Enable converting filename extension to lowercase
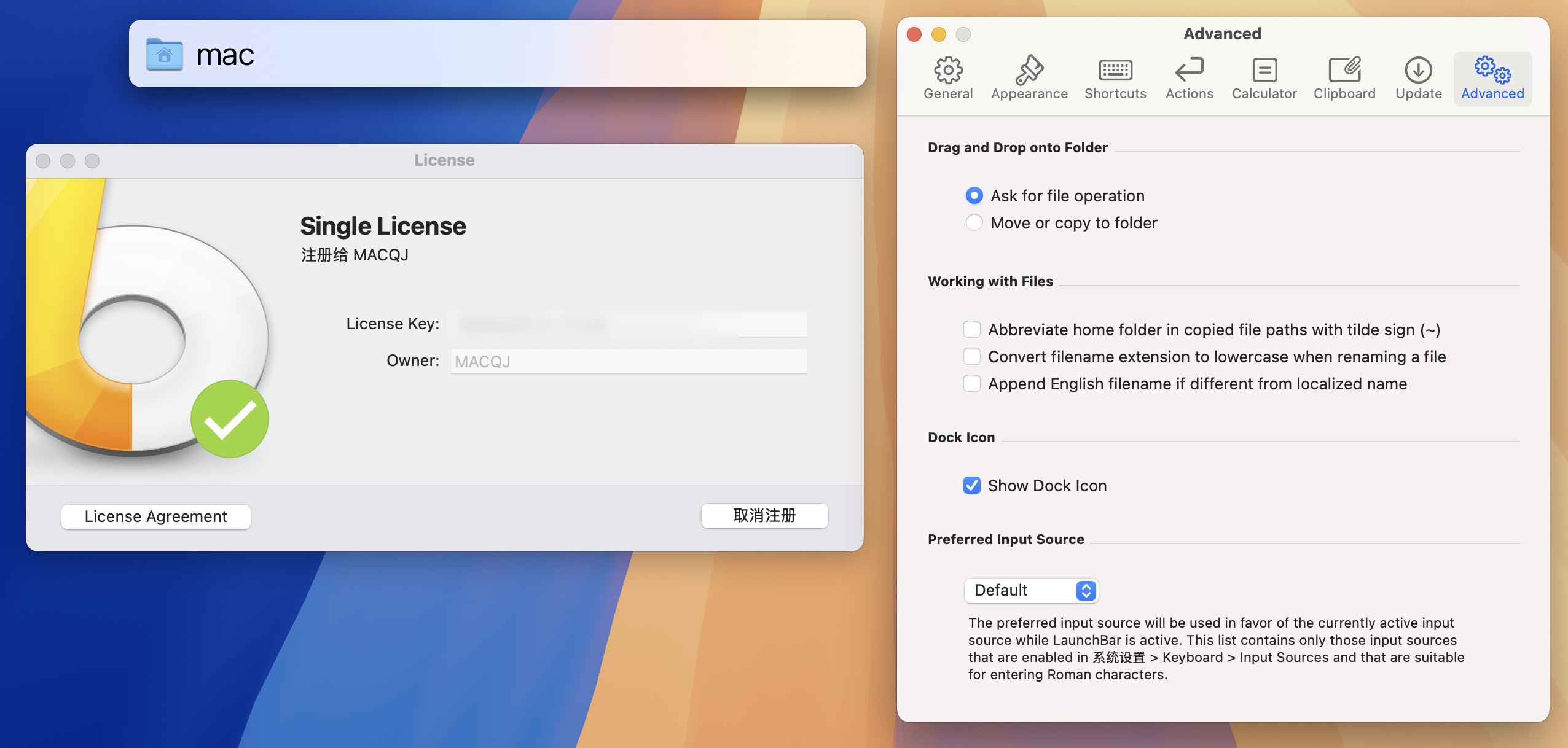1568x748 pixels. [971, 356]
